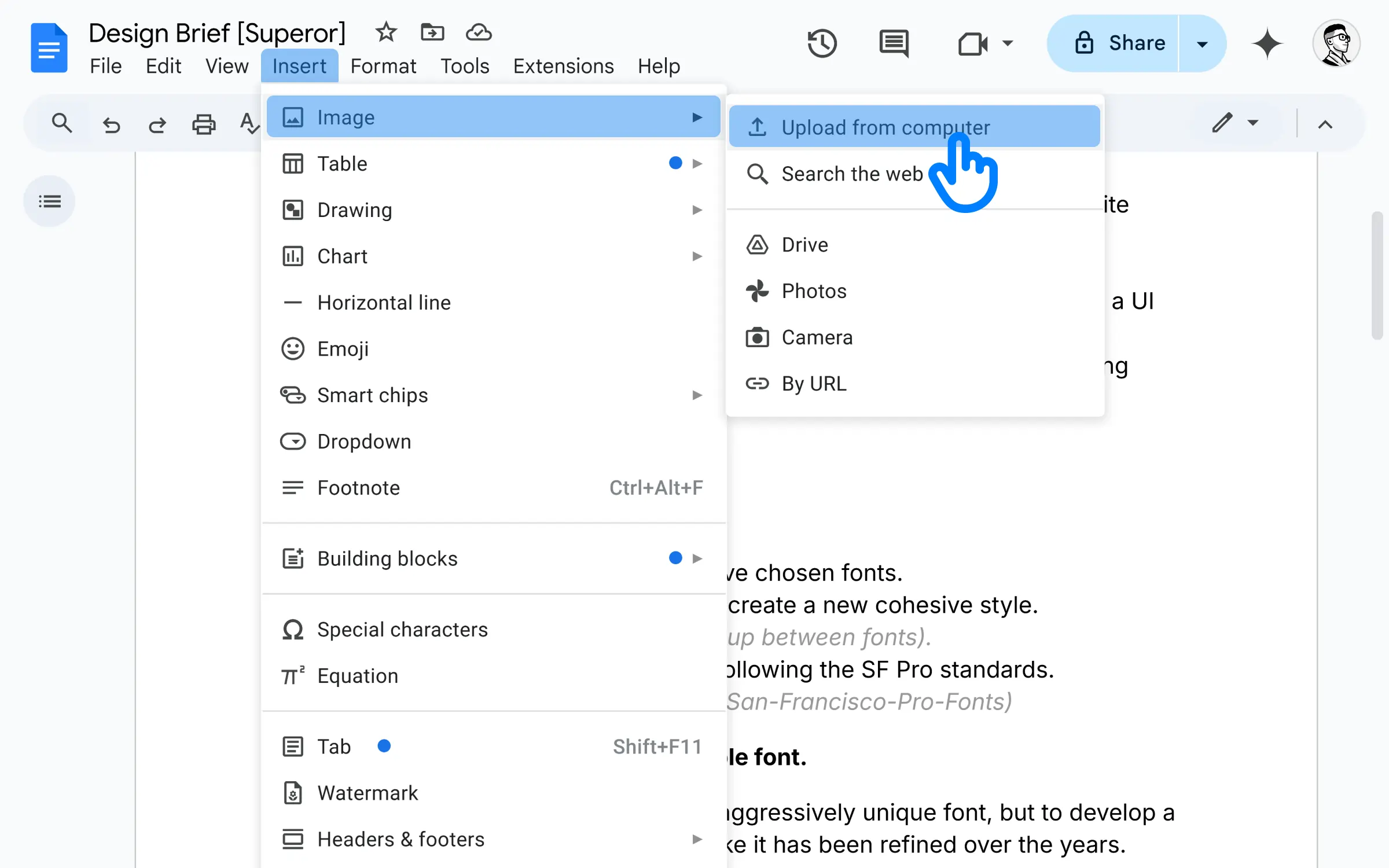Close the Insert menu
This screenshot has width=1389, height=868.
pyautogui.click(x=299, y=66)
